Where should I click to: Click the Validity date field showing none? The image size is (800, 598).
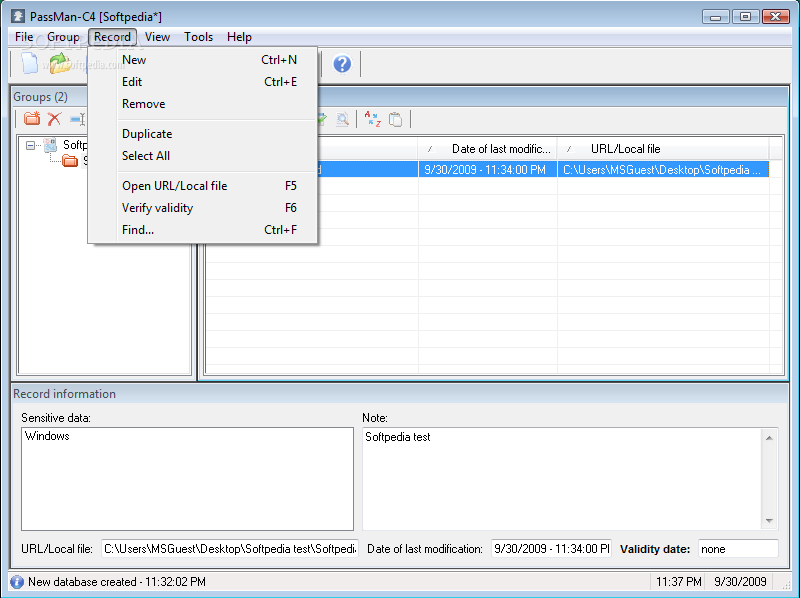click(738, 549)
